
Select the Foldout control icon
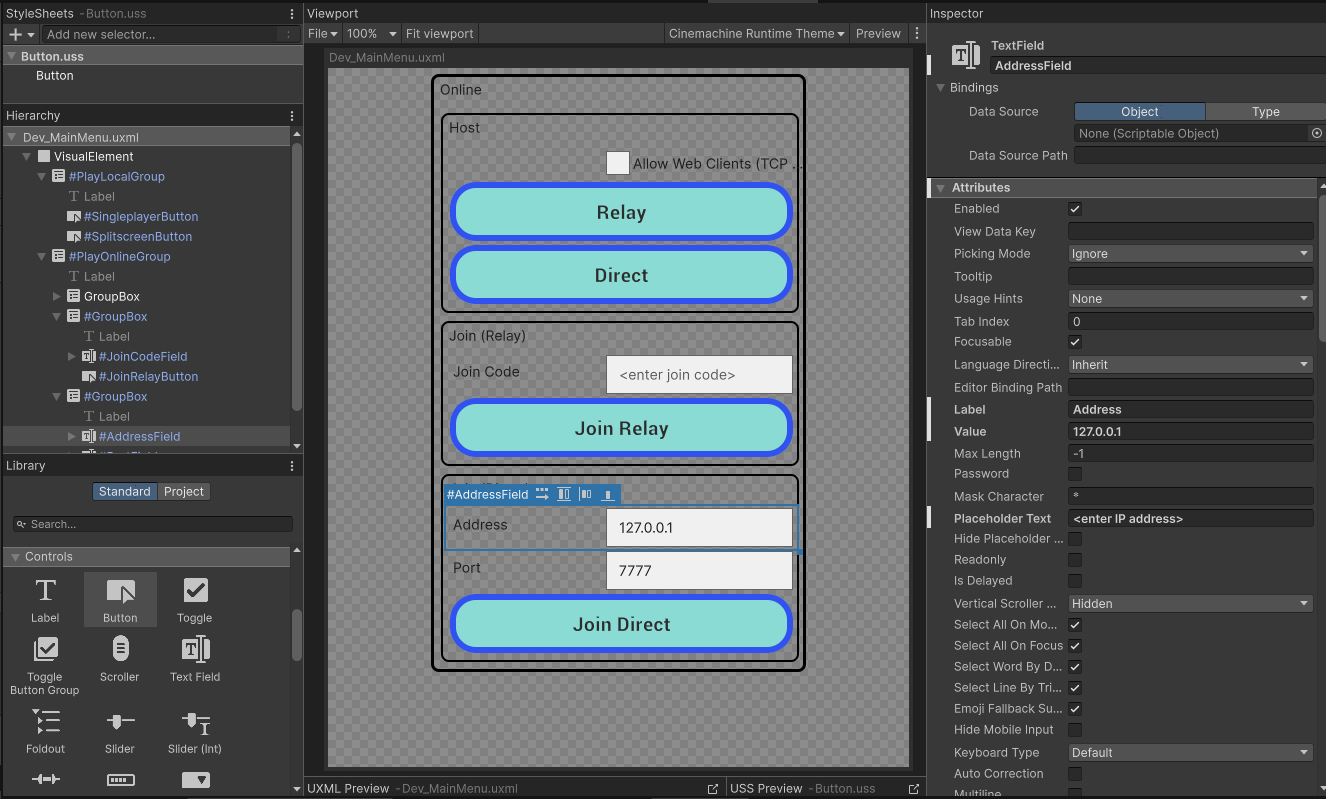pyautogui.click(x=46, y=721)
